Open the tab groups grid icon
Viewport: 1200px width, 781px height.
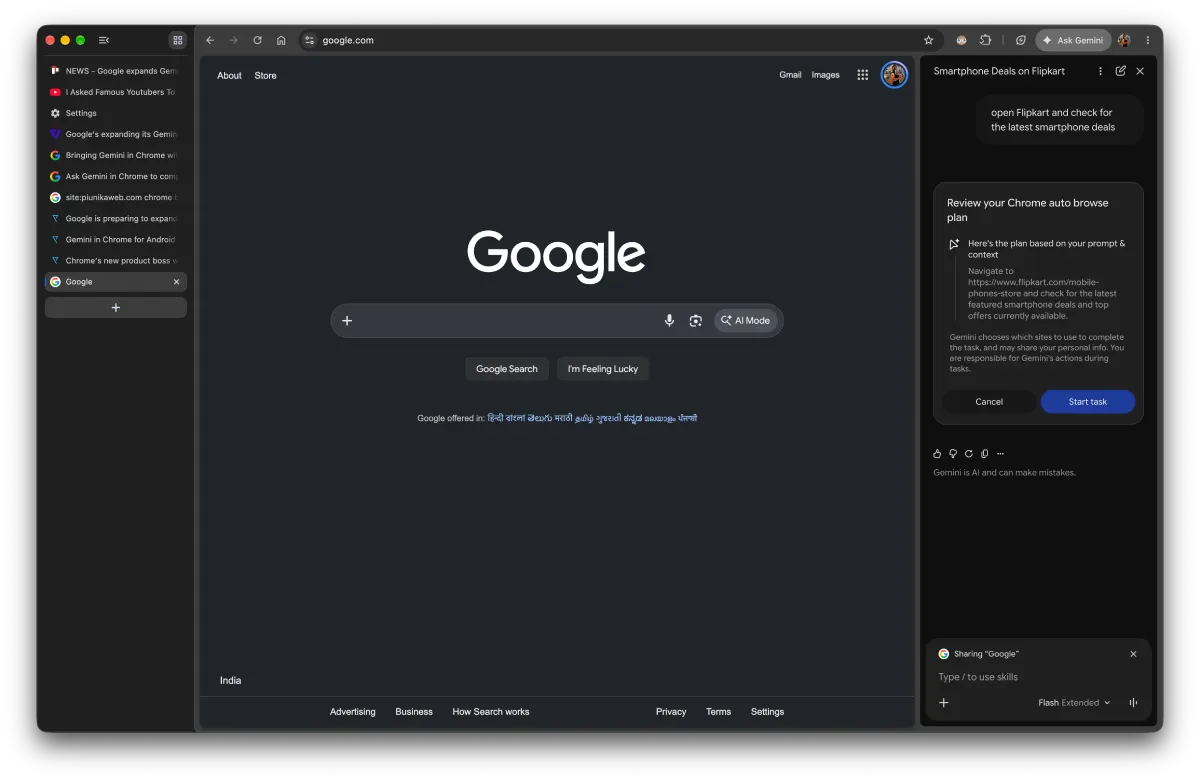click(x=178, y=40)
